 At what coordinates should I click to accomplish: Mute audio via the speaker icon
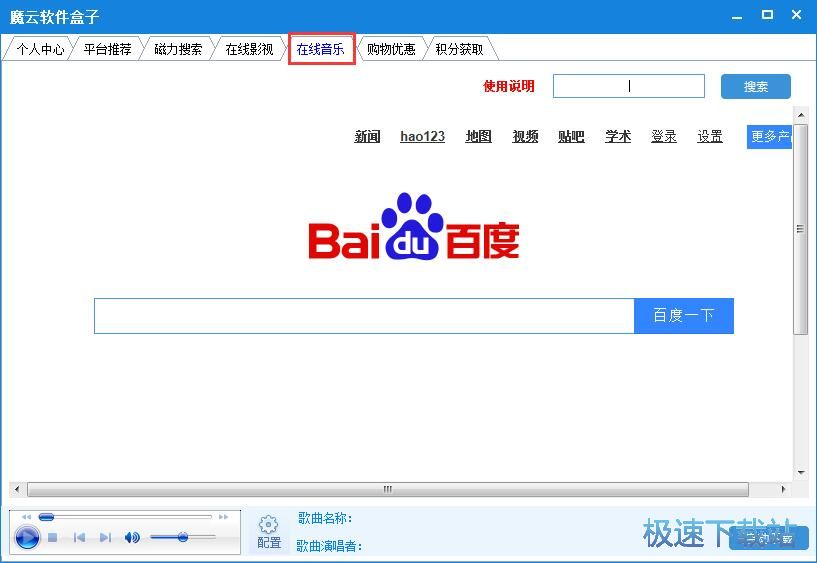(132, 537)
